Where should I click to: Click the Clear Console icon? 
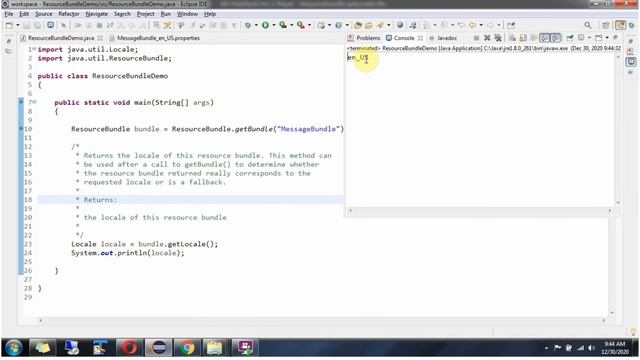(512, 38)
